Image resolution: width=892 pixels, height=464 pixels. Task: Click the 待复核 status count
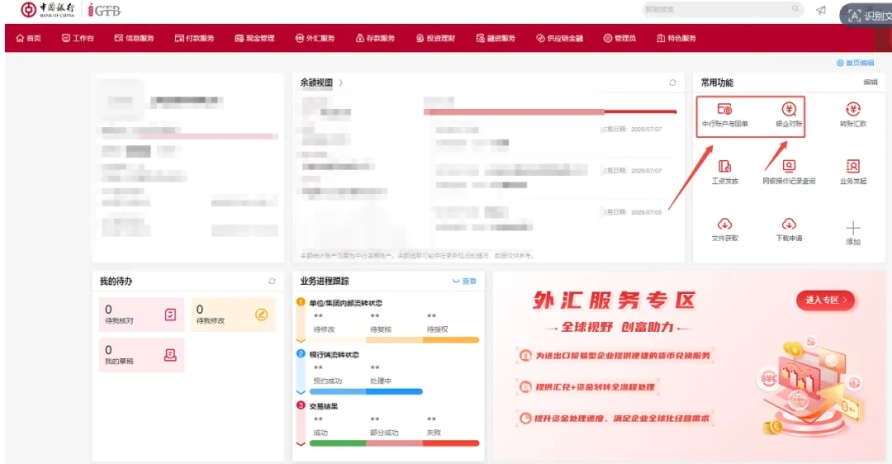pyautogui.click(x=375, y=316)
